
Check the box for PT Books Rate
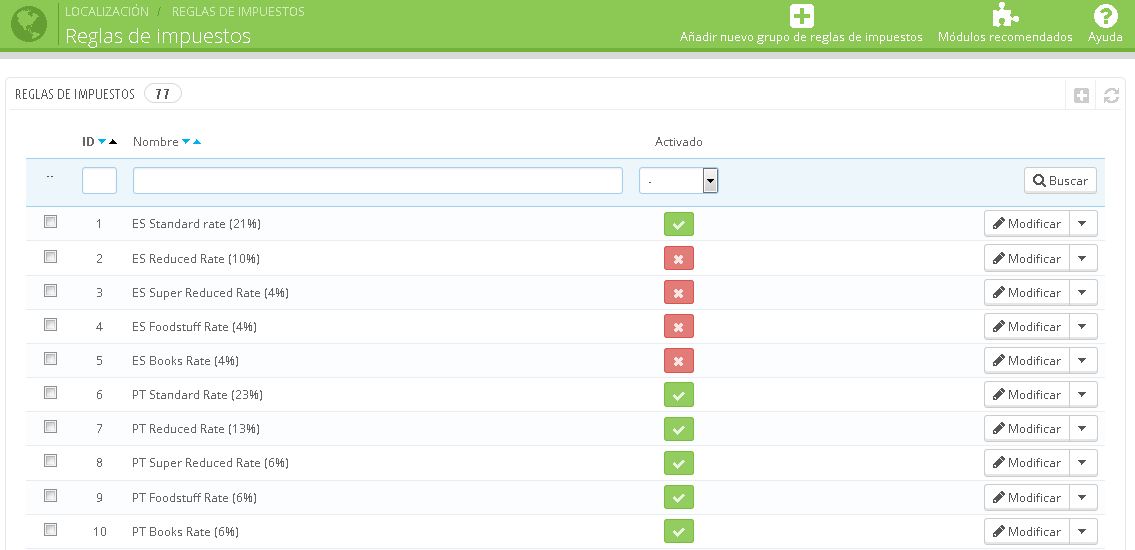click(50, 529)
